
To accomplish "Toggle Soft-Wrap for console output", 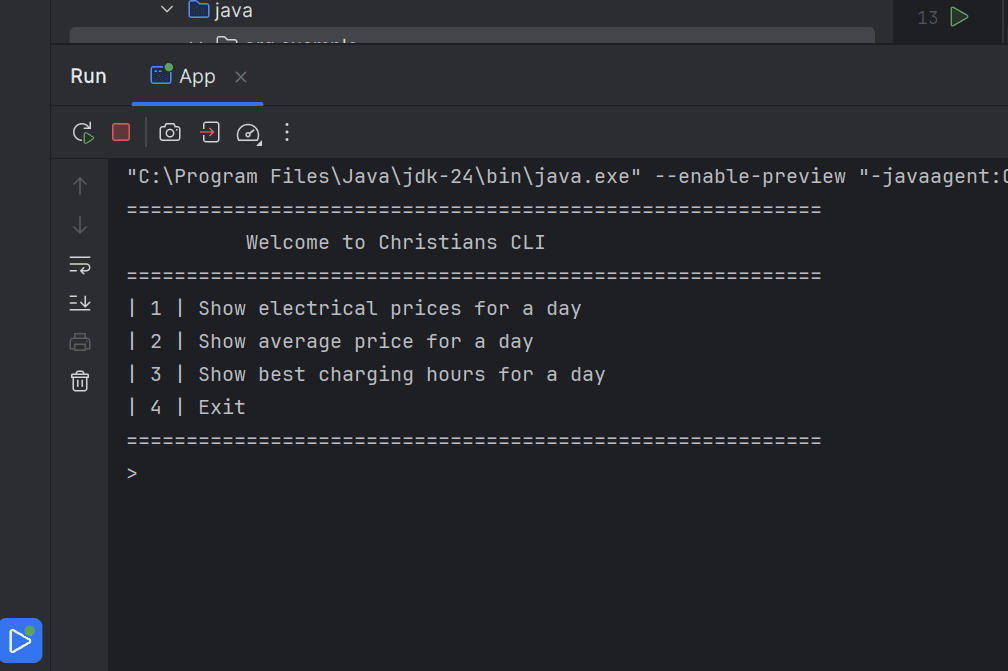I will click(80, 265).
